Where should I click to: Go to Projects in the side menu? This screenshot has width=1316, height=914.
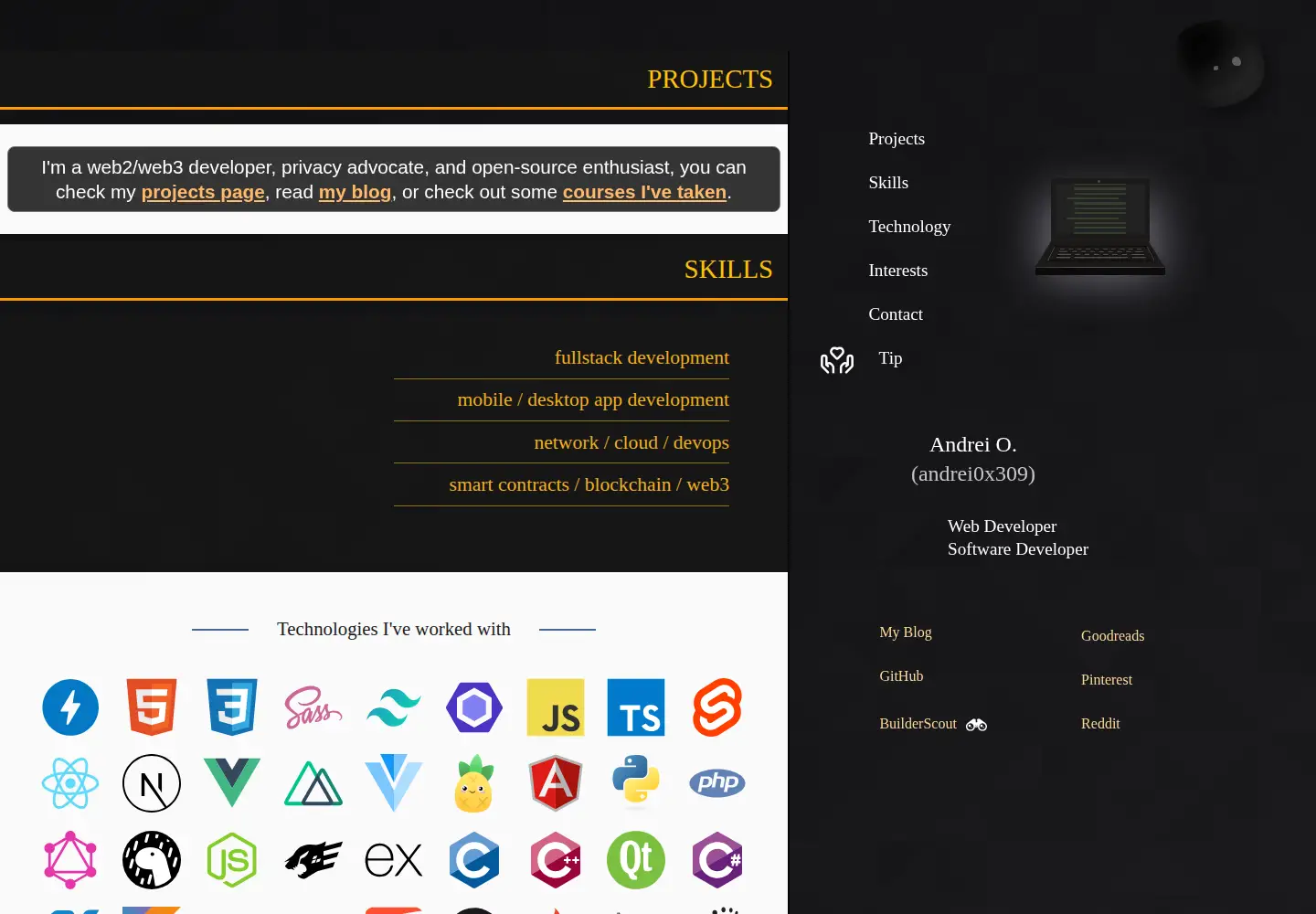pos(897,139)
